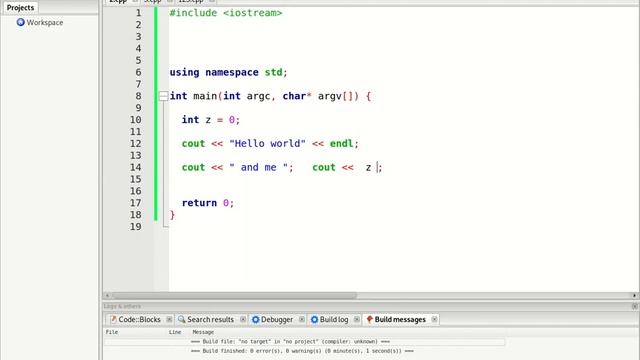Click the 'int z = 0;' declaration

[x=211, y=120]
